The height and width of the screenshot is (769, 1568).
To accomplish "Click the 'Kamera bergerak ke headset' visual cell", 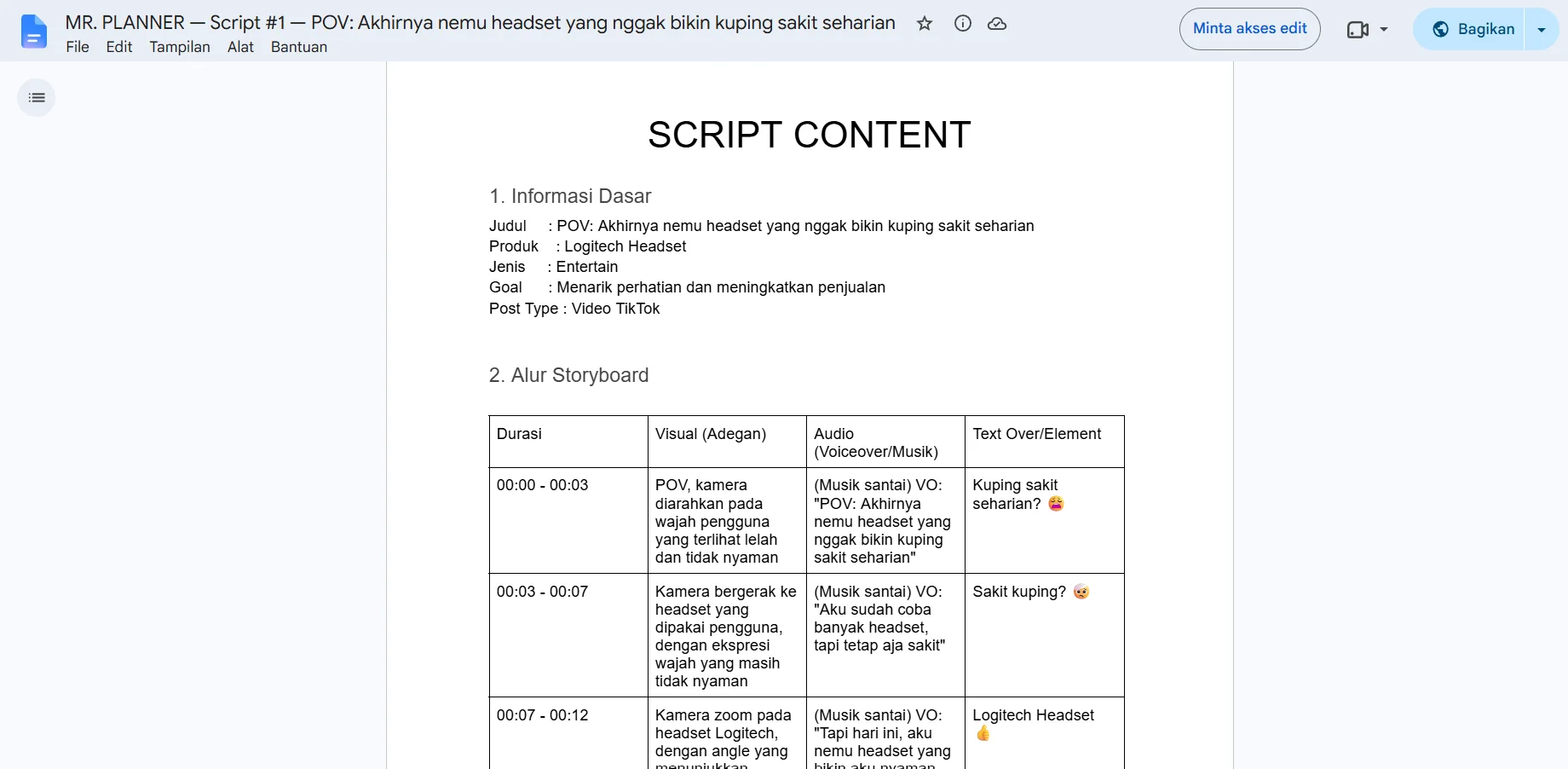I will [x=727, y=635].
